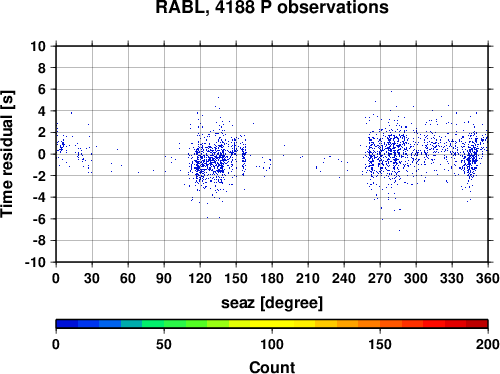Click the -10 tick label on y-axis
Screen dimensions: 500x374
[x=35, y=262]
